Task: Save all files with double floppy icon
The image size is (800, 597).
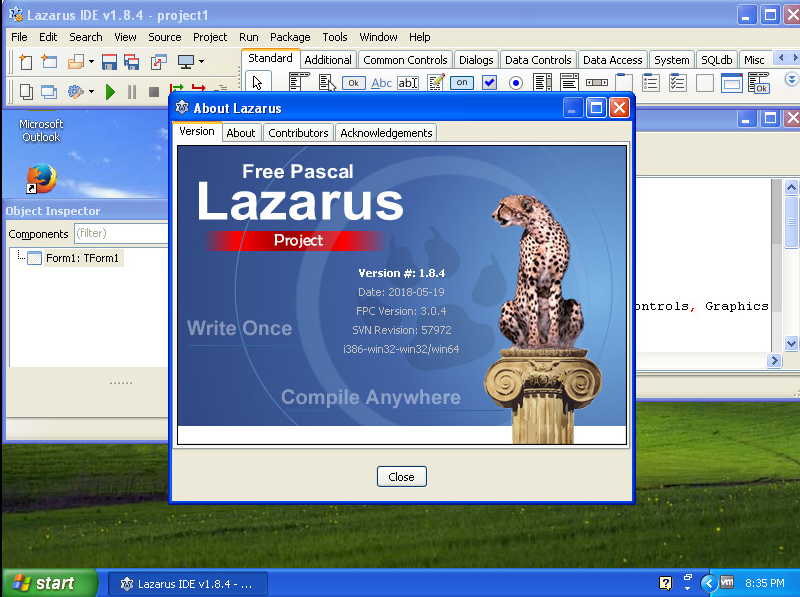Action: tap(132, 62)
